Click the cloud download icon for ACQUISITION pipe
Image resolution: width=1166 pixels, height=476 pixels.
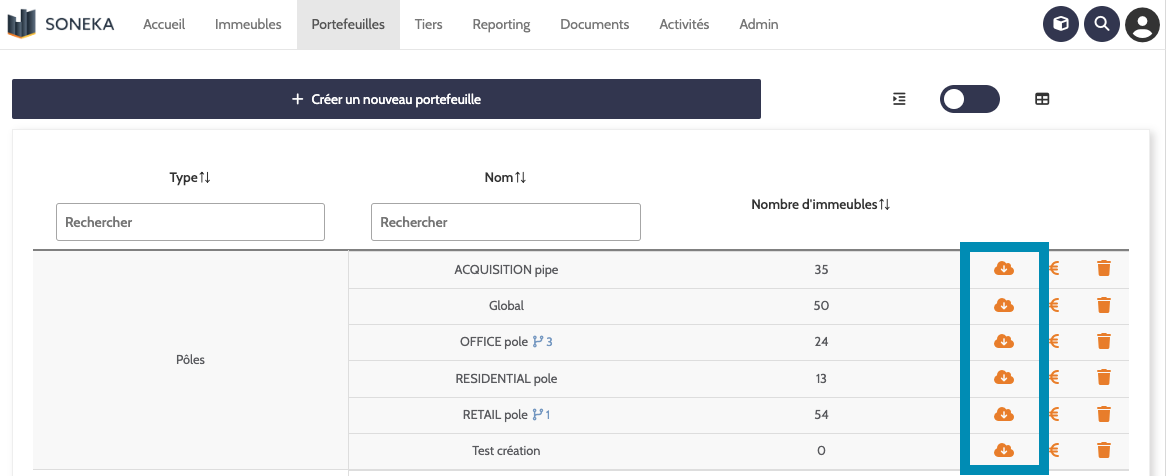pyautogui.click(x=1003, y=268)
